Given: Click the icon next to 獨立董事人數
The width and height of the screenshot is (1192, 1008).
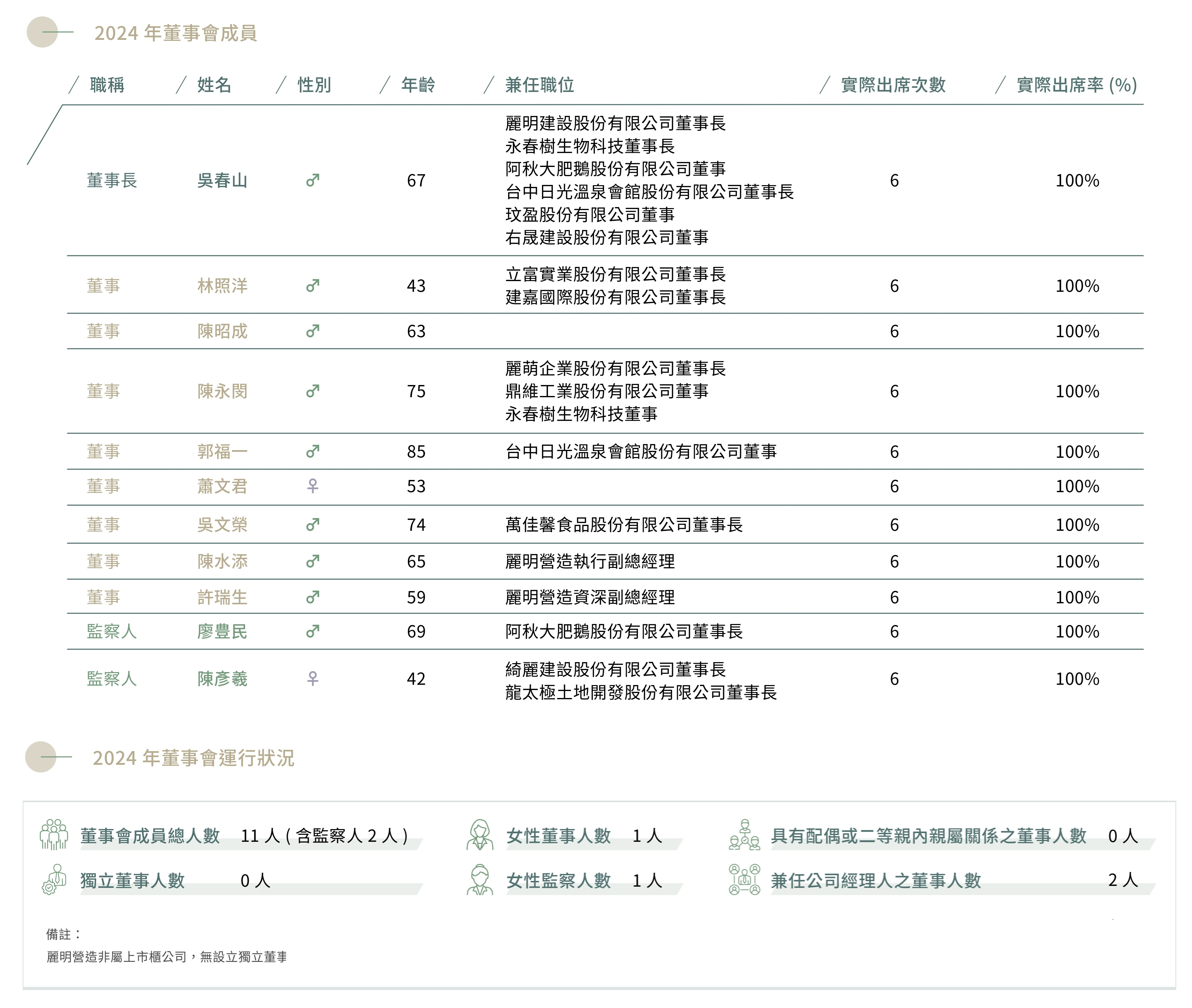Looking at the screenshot, I should pyautogui.click(x=54, y=879).
